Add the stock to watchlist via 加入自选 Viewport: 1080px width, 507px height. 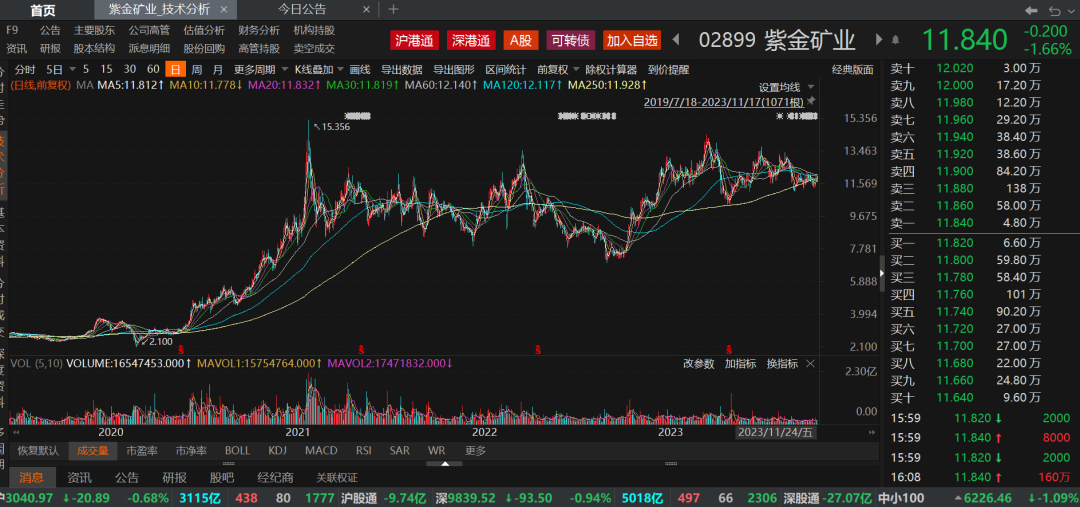pos(632,40)
